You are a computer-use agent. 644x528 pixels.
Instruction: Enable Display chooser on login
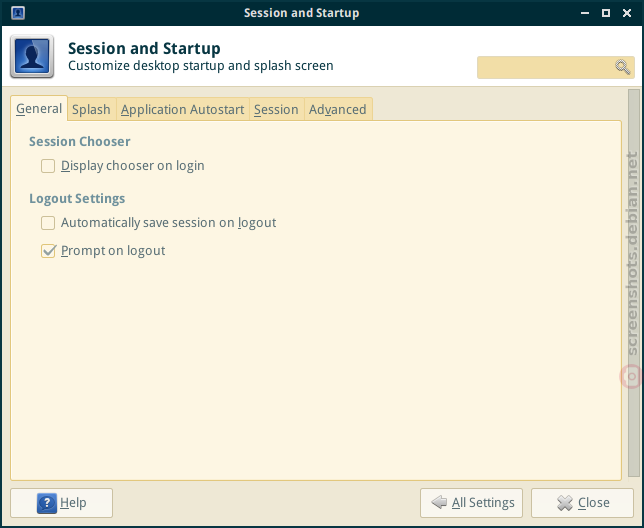point(48,166)
